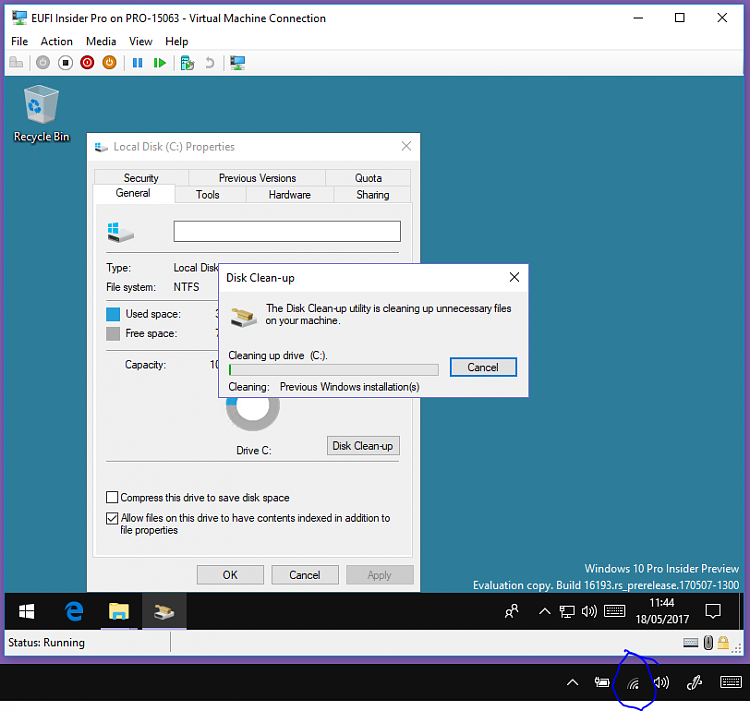
Task: Cancel the Disk Clean-up operation
Action: (483, 367)
